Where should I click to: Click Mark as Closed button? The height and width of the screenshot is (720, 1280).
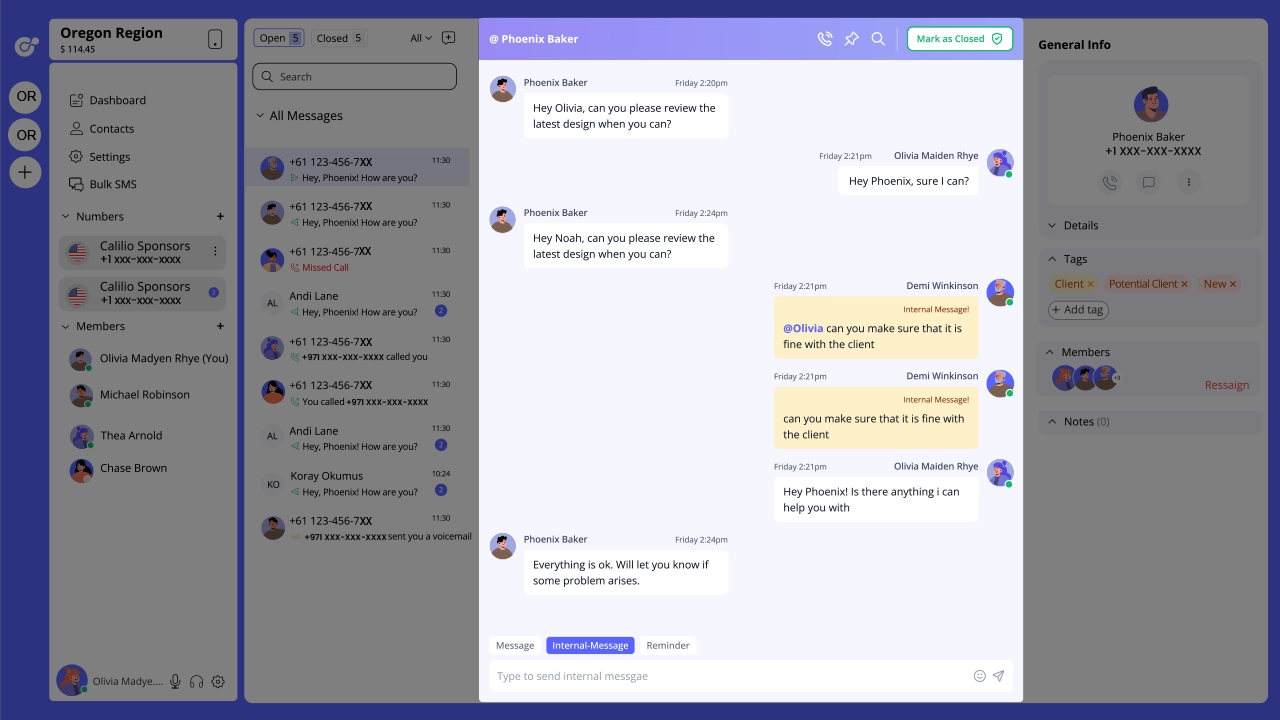959,39
